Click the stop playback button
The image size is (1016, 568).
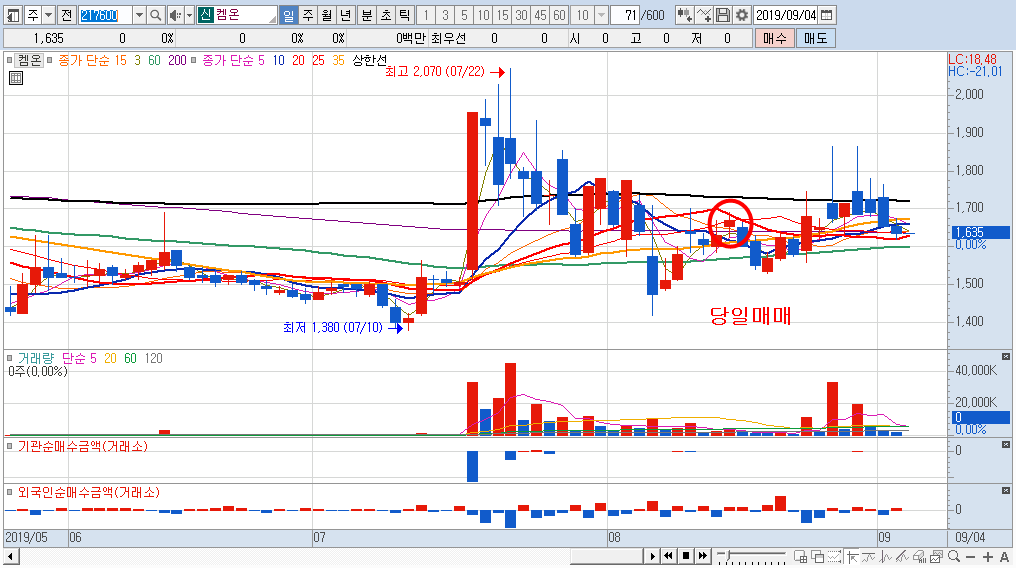coord(686,556)
